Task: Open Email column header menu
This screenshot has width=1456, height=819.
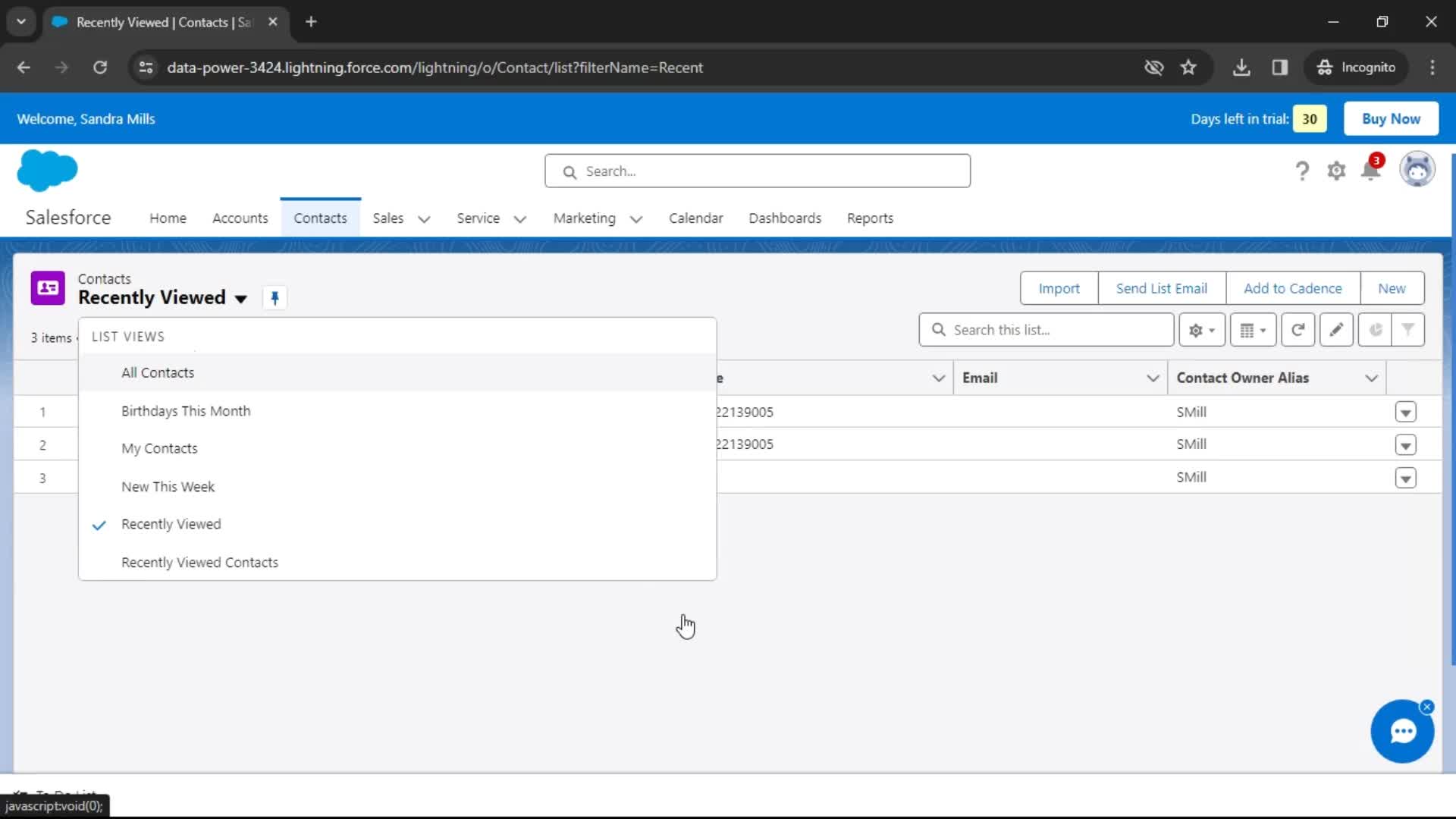Action: 1153,378
